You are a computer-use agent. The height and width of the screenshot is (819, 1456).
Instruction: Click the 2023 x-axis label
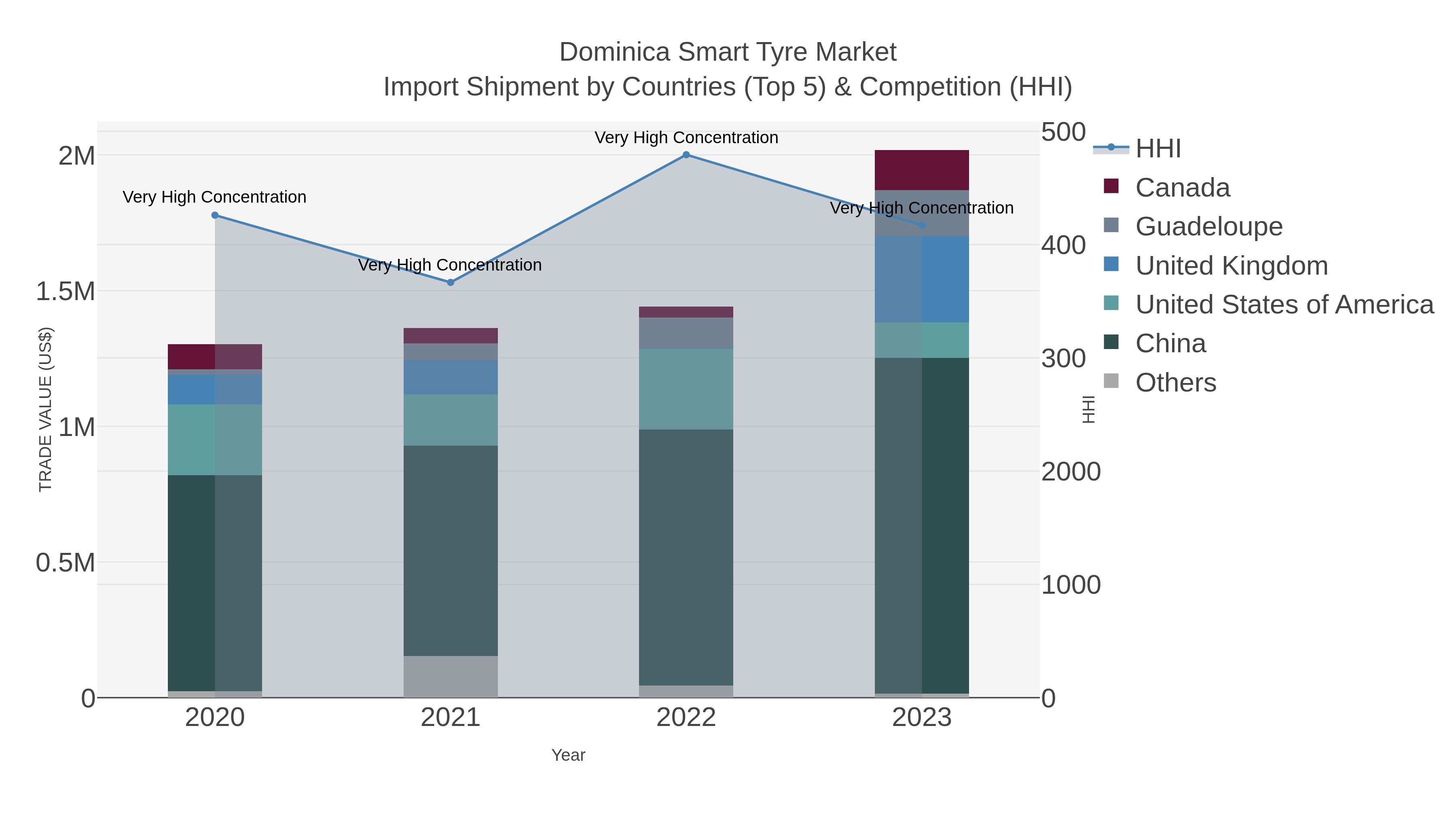point(922,718)
